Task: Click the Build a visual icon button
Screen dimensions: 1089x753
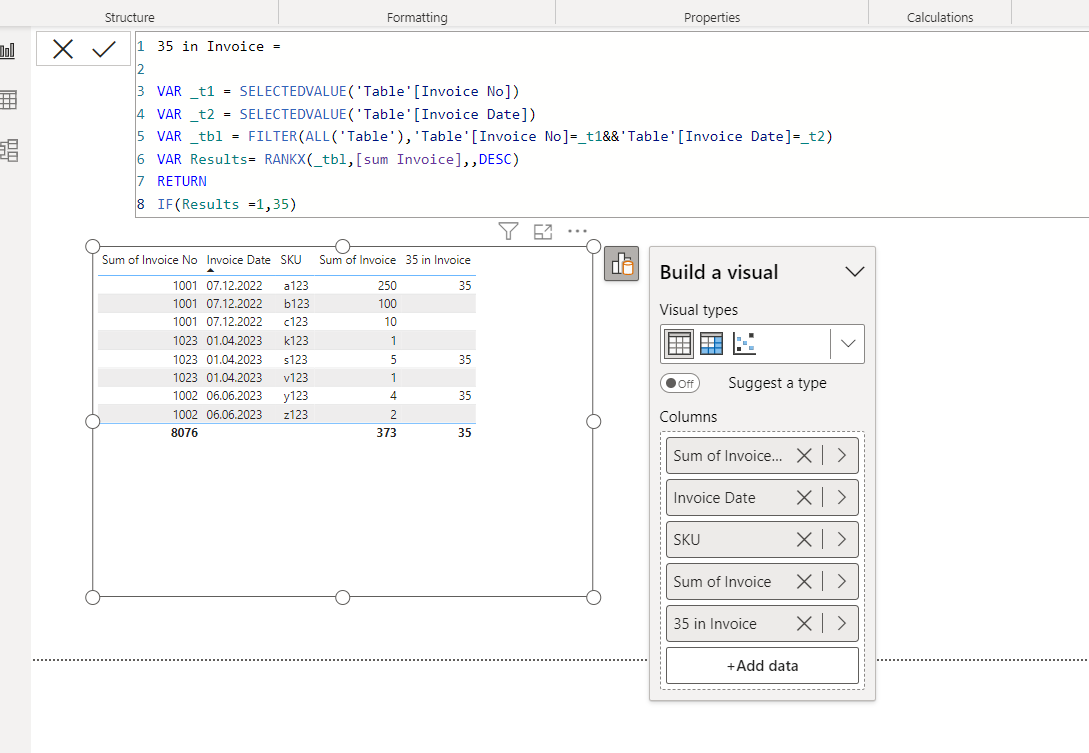Action: [622, 264]
